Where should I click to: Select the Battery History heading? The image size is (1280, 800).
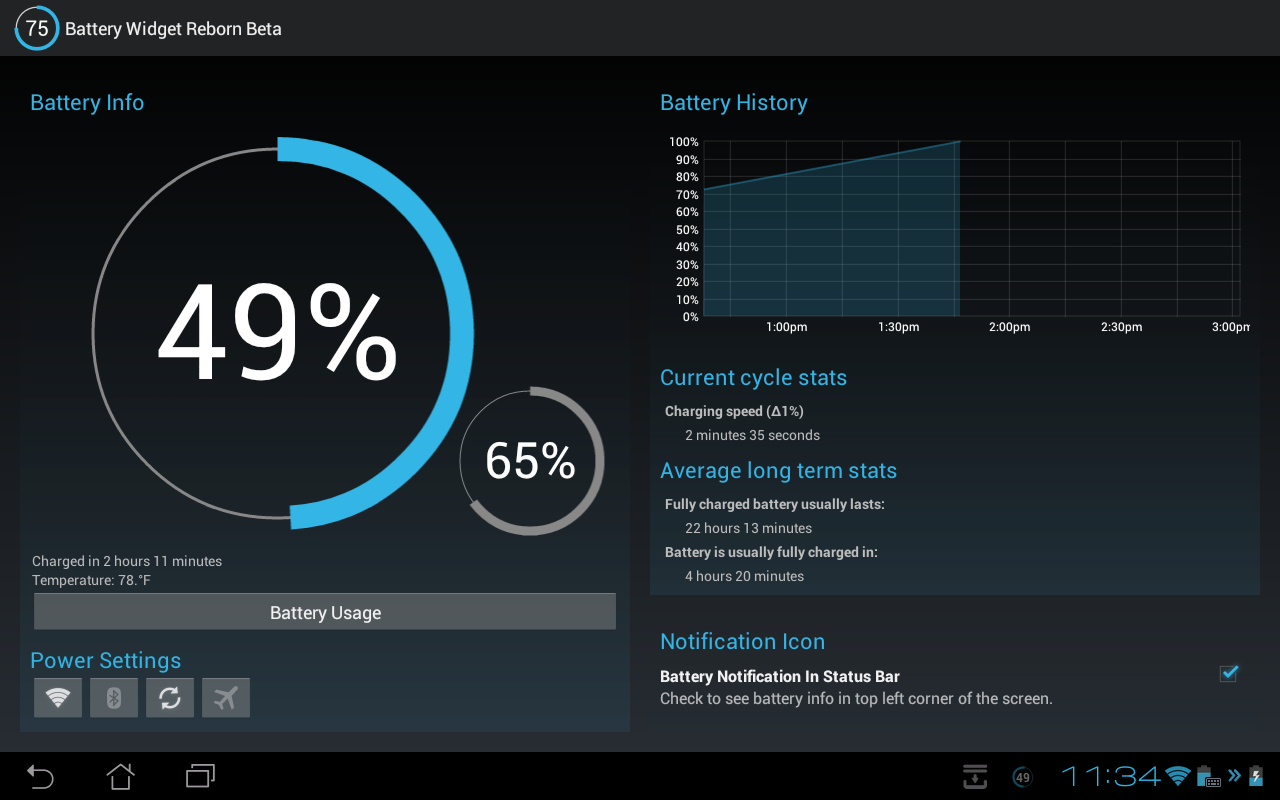(x=734, y=103)
